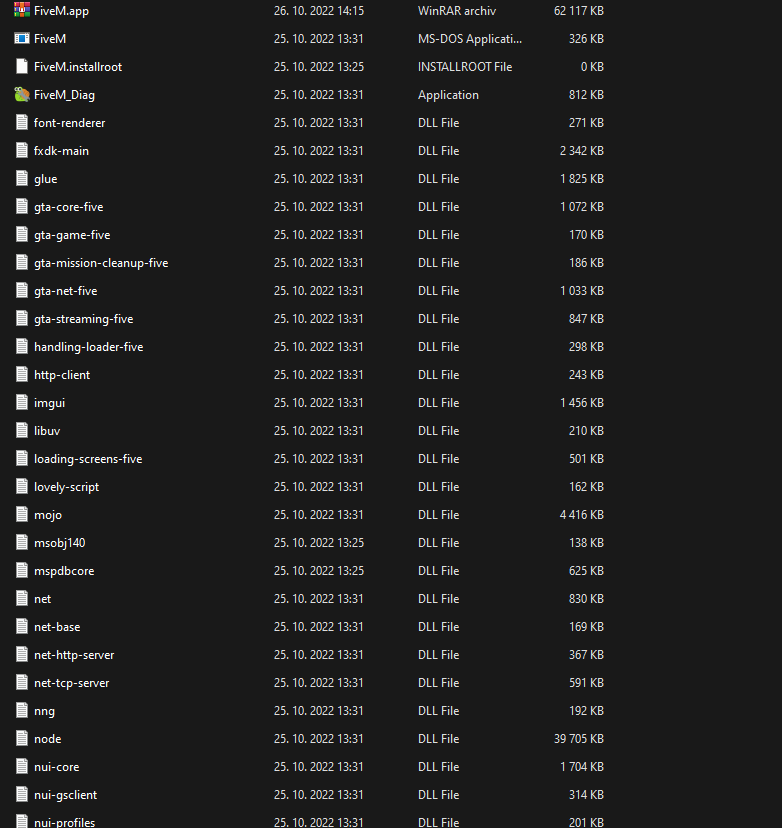Click the MS-DOS application icon beside FiveM
782x828 pixels.
(x=22, y=38)
